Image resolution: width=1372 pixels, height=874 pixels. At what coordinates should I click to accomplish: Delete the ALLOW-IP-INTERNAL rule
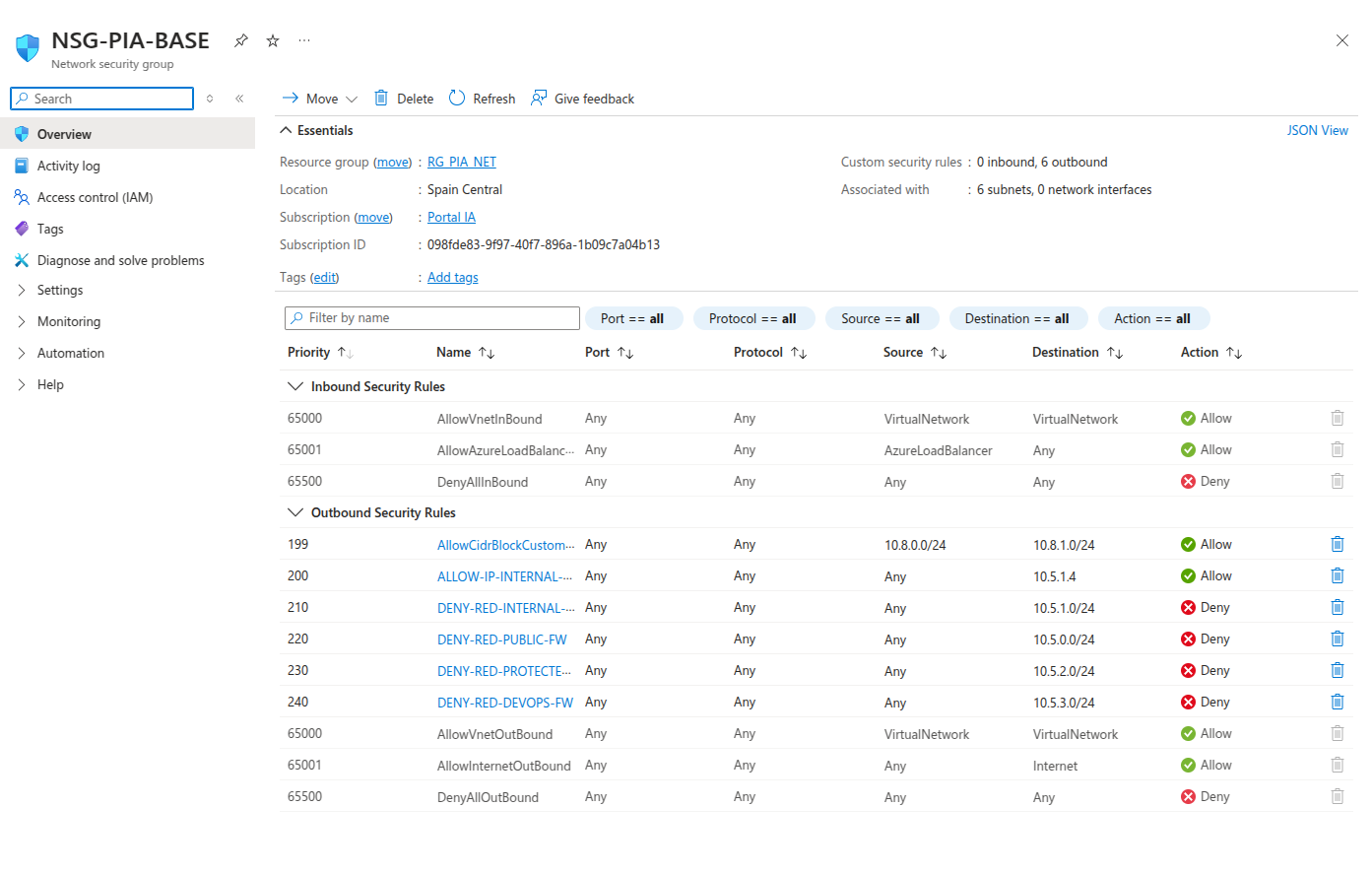1337,575
